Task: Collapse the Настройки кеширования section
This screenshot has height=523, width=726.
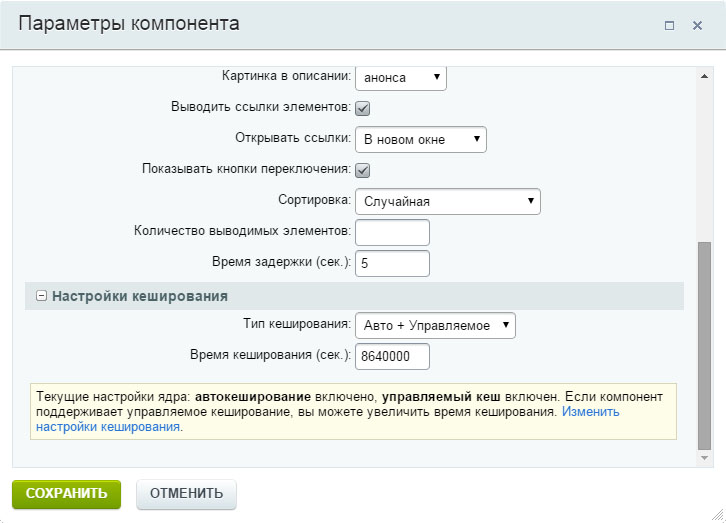Action: 41,296
